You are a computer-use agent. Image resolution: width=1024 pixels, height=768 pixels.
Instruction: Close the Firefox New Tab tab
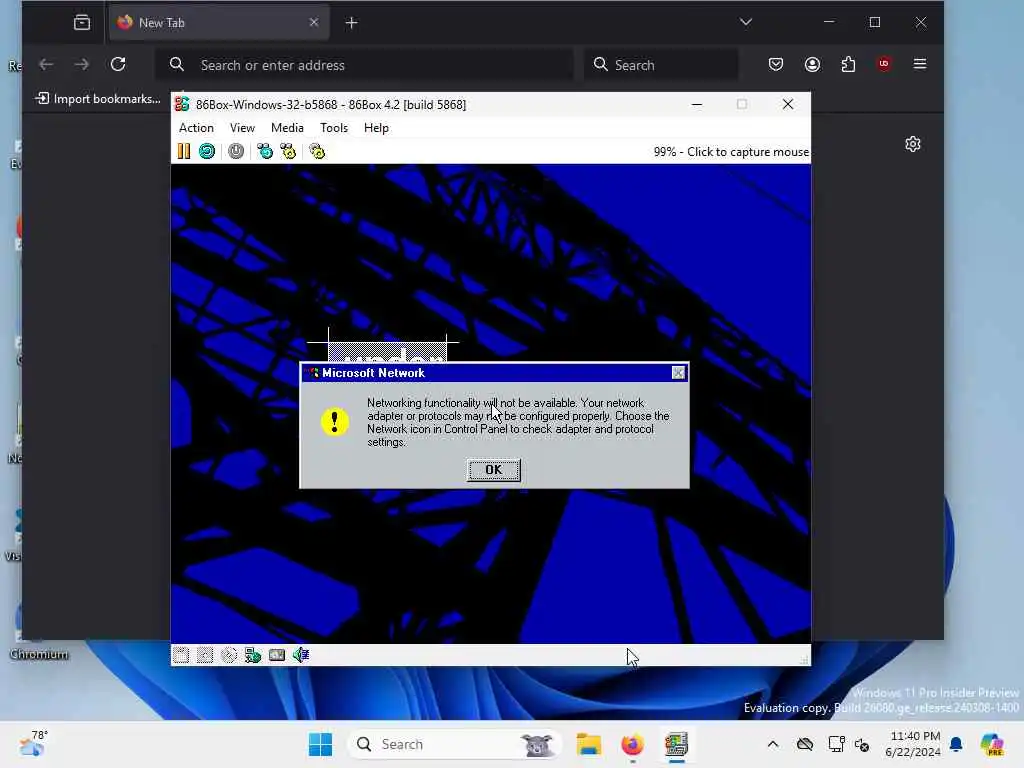[313, 23]
